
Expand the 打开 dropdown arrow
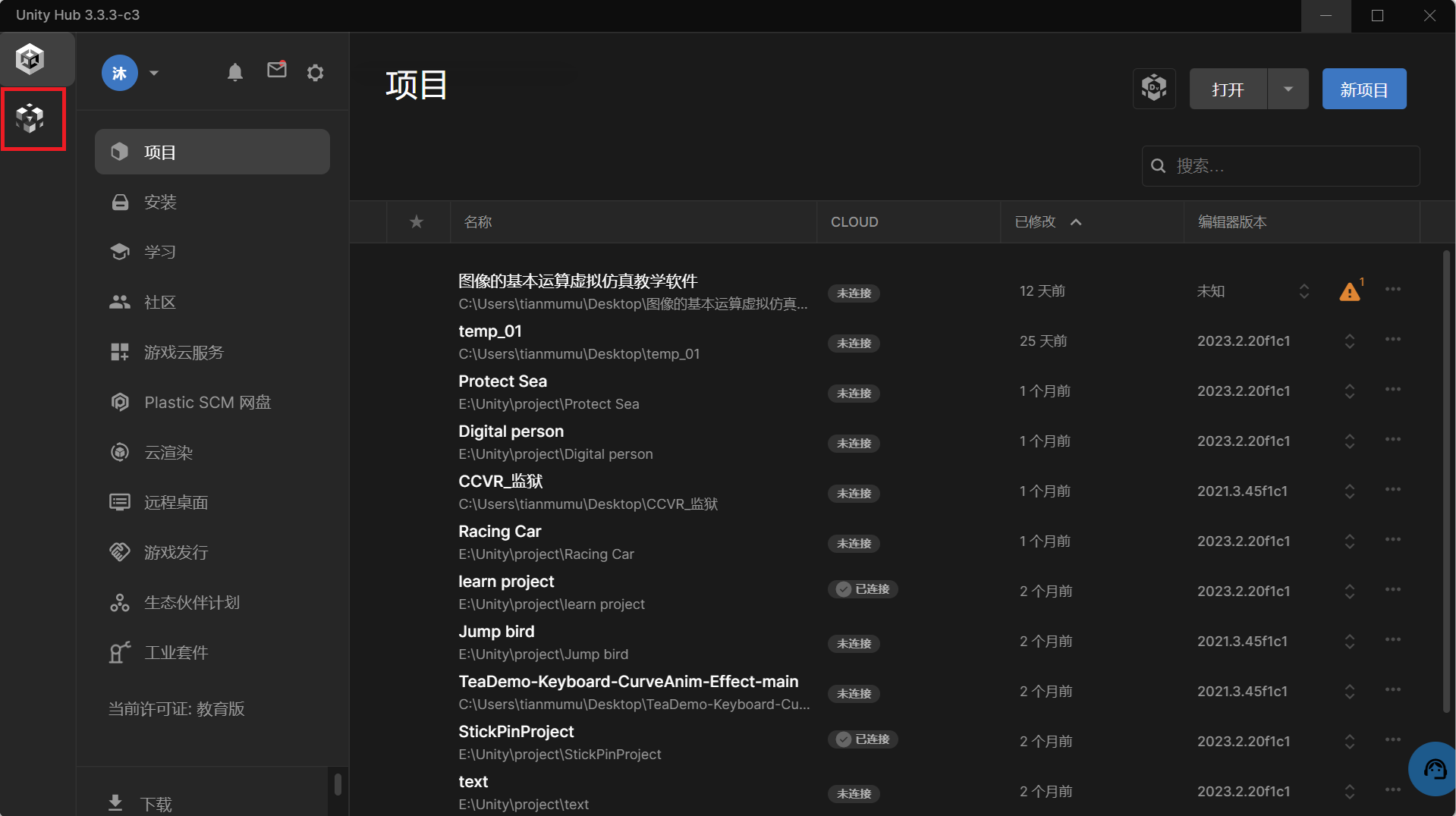tap(1288, 89)
